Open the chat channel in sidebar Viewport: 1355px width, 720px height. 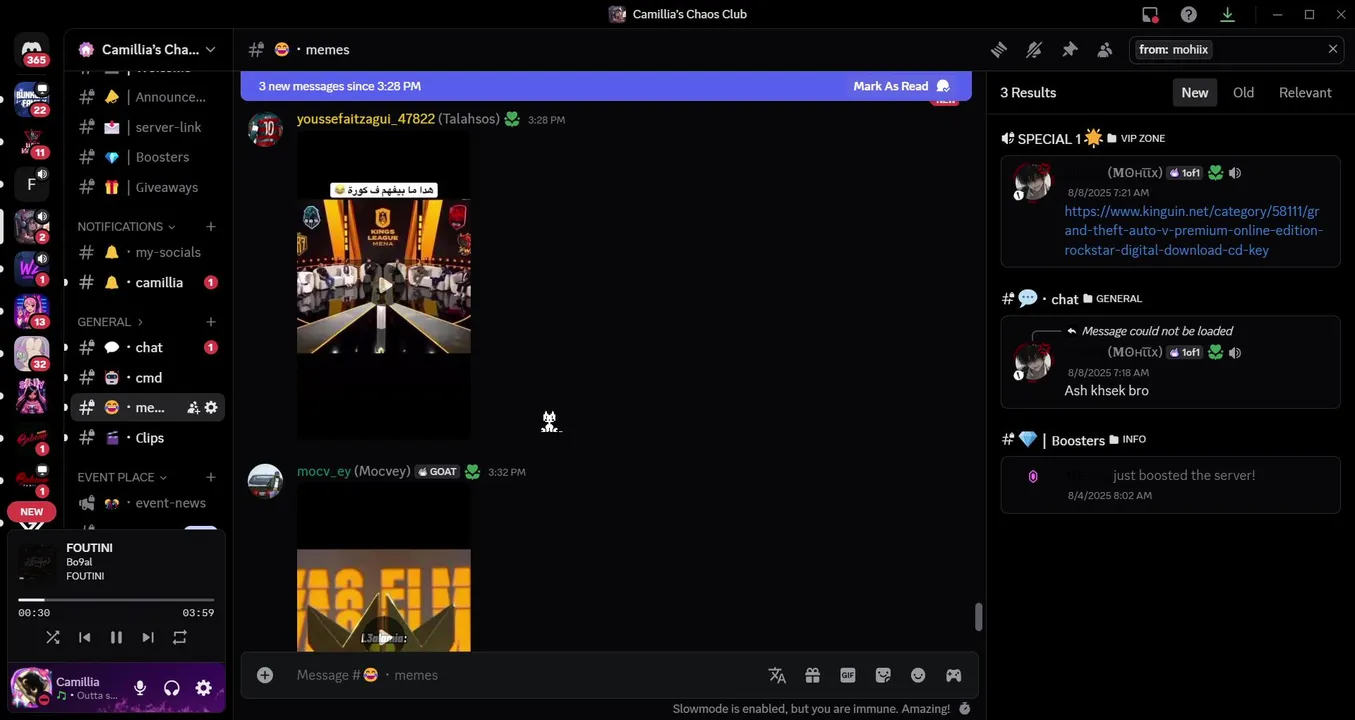coord(148,347)
